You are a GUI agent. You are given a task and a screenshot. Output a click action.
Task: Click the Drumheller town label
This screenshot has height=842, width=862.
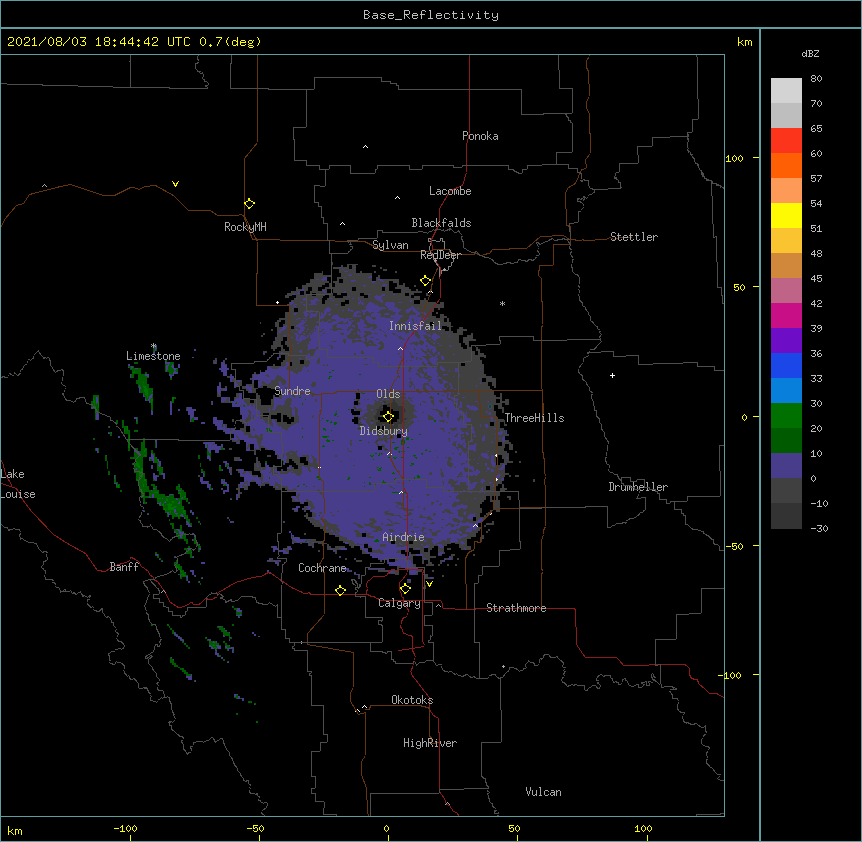[x=638, y=487]
